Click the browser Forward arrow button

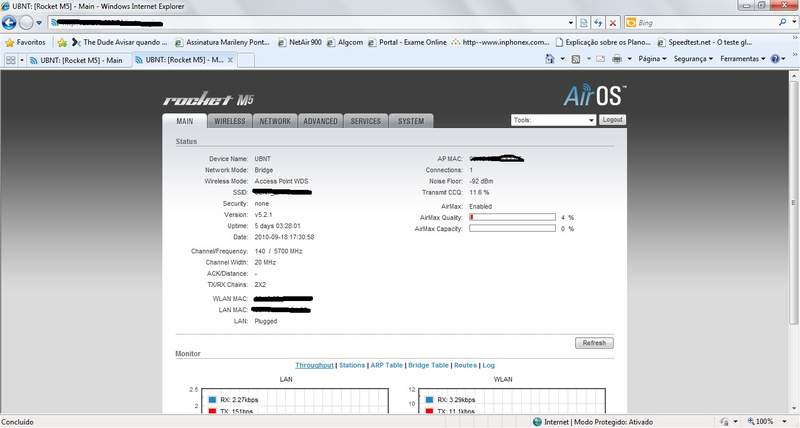tap(26, 22)
